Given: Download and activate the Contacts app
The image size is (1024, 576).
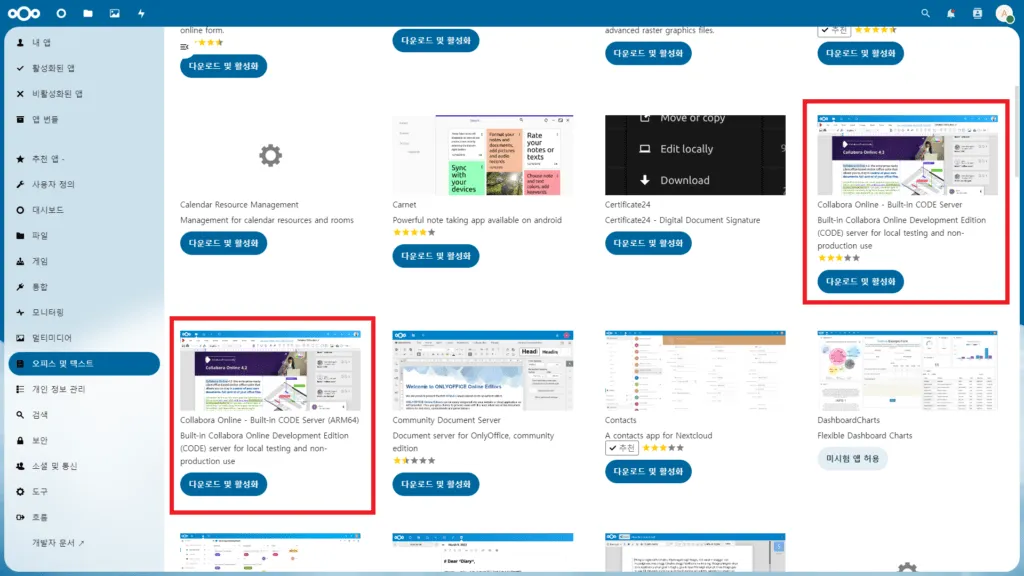Looking at the screenshot, I should (x=649, y=471).
